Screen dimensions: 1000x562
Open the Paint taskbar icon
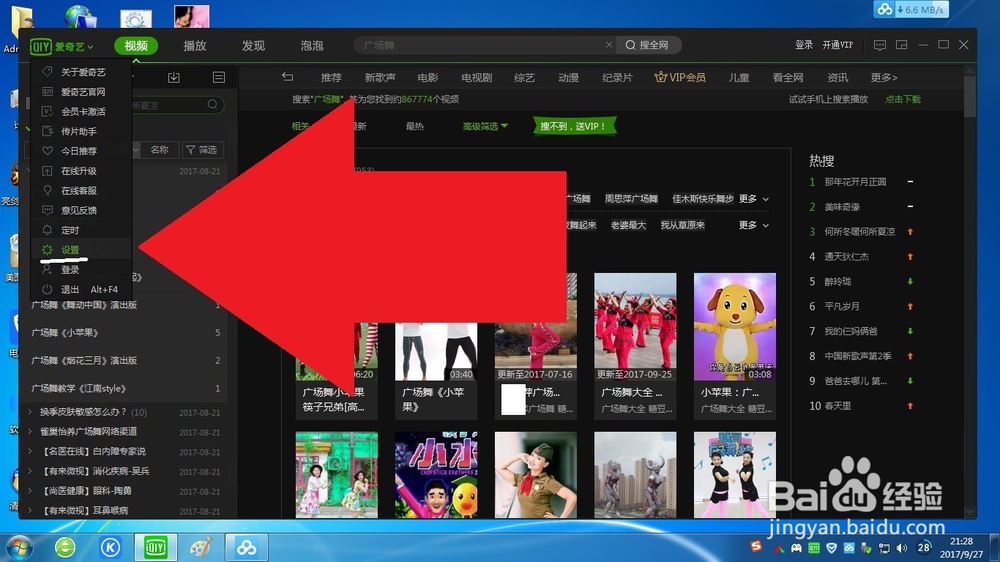pyautogui.click(x=201, y=547)
